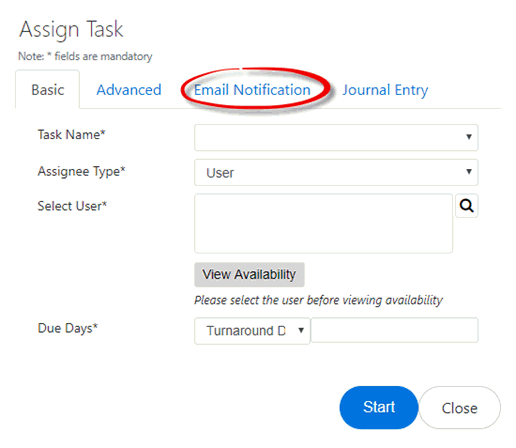Switch to the Basic tab
Screen dimensions: 516x448
pyautogui.click(x=48, y=90)
